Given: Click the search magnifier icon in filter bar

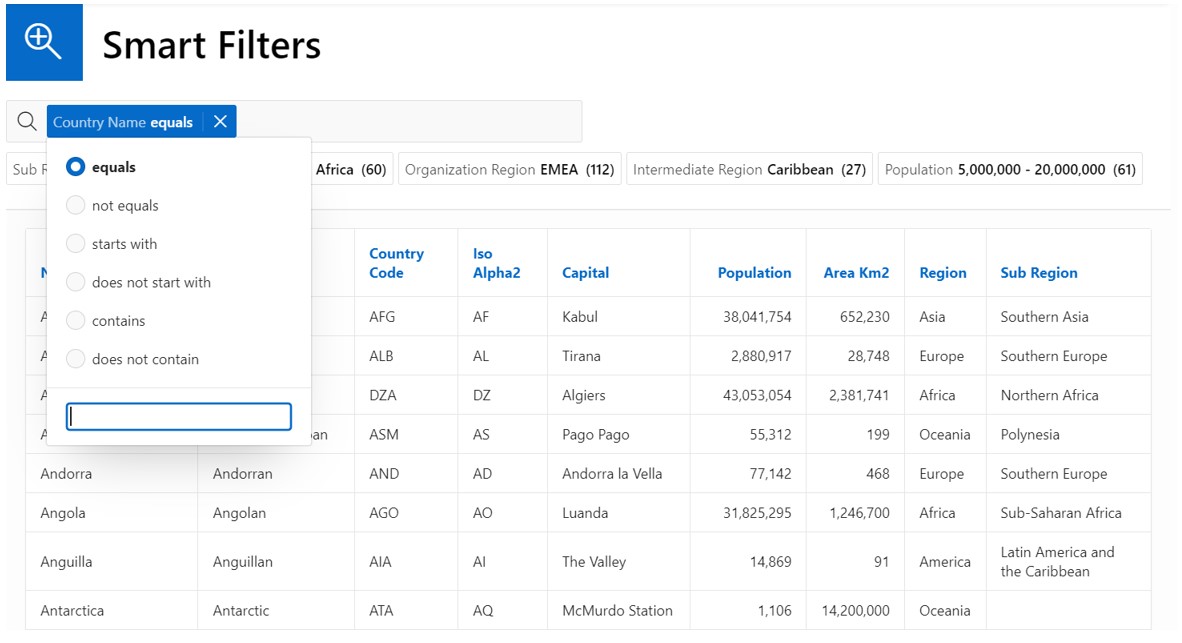Looking at the screenshot, I should click(27, 121).
